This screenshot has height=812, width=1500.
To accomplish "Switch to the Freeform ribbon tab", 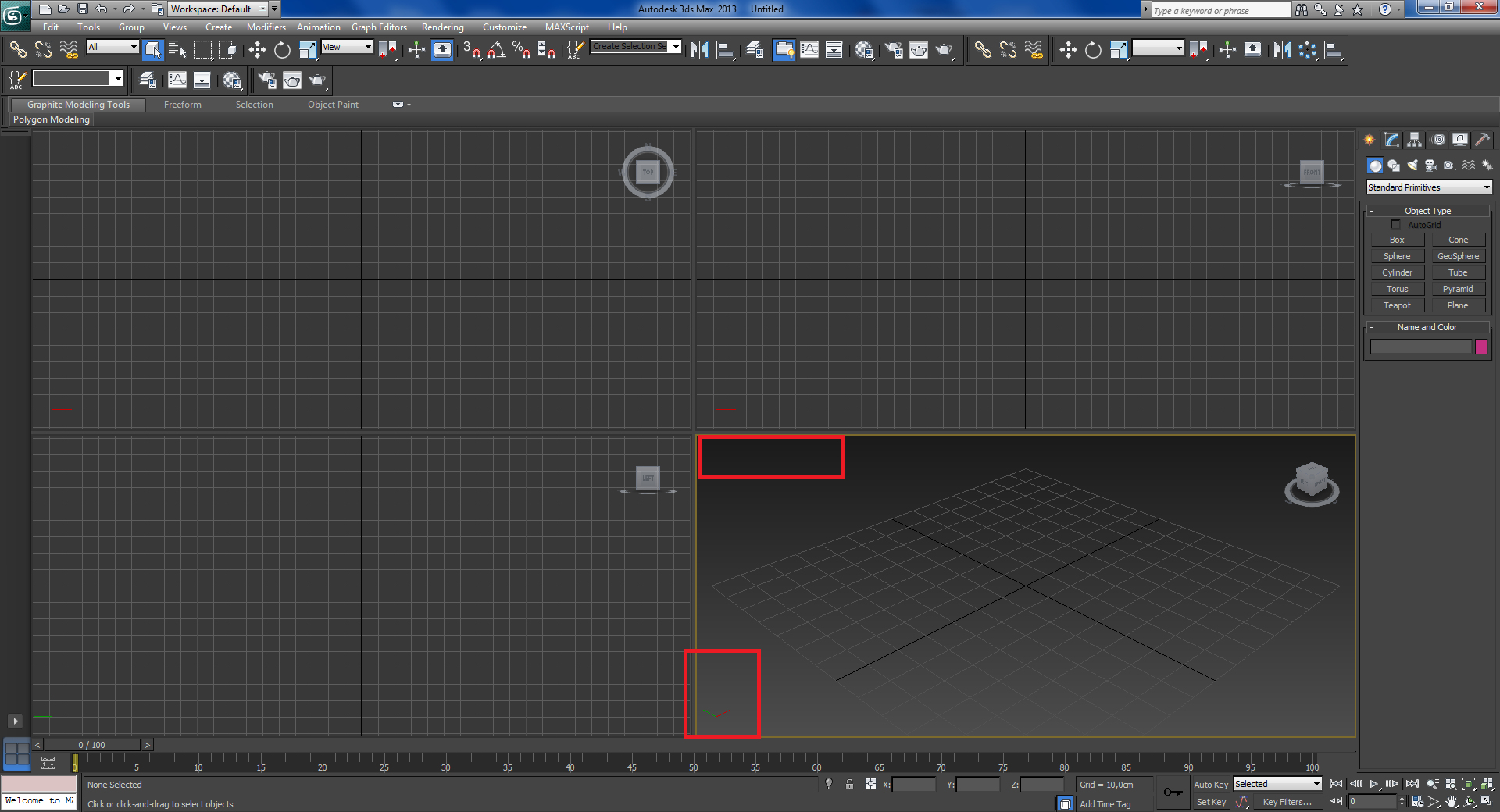I will (x=183, y=105).
